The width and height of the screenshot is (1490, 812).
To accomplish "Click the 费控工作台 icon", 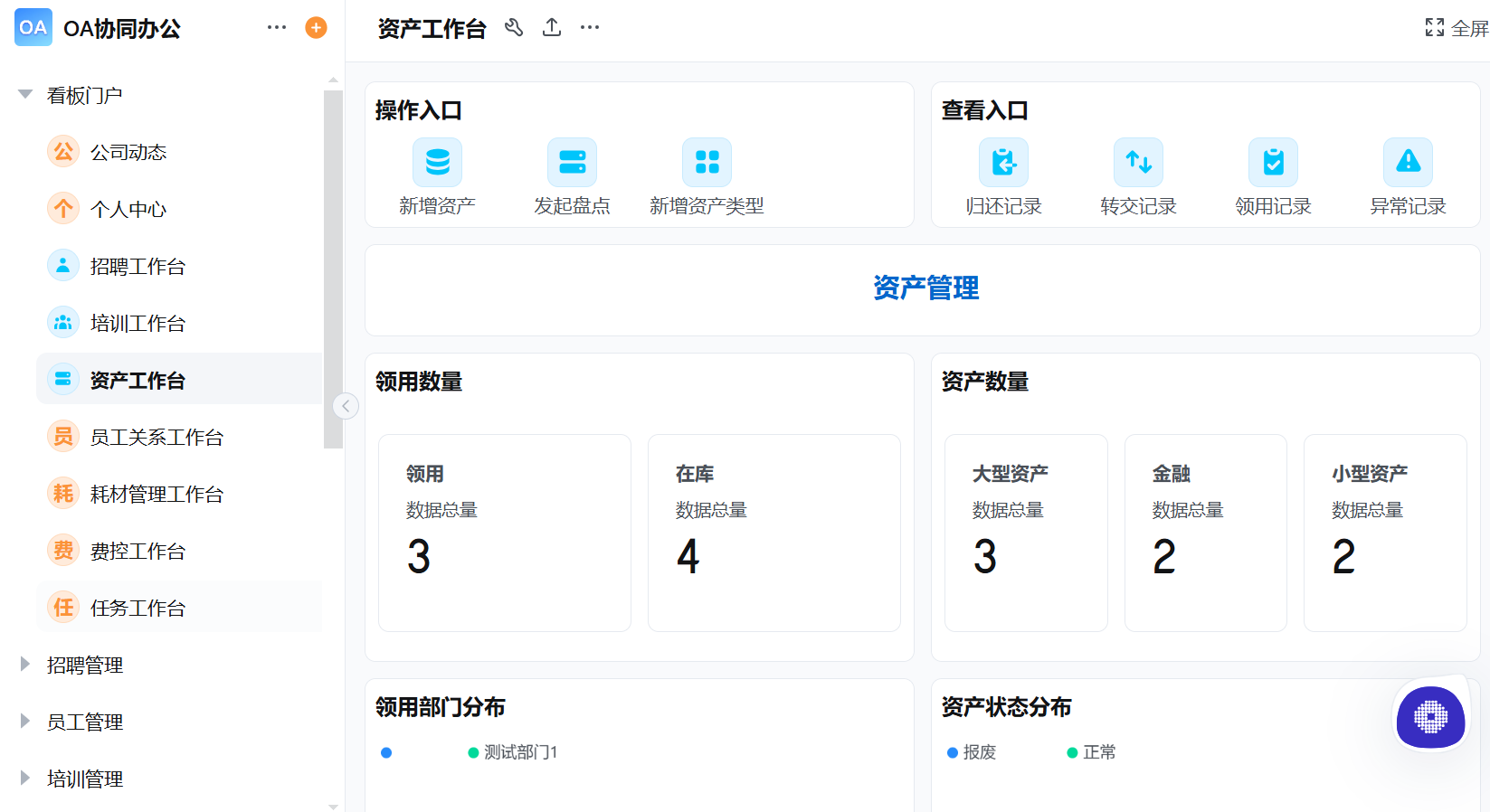I will tap(63, 551).
